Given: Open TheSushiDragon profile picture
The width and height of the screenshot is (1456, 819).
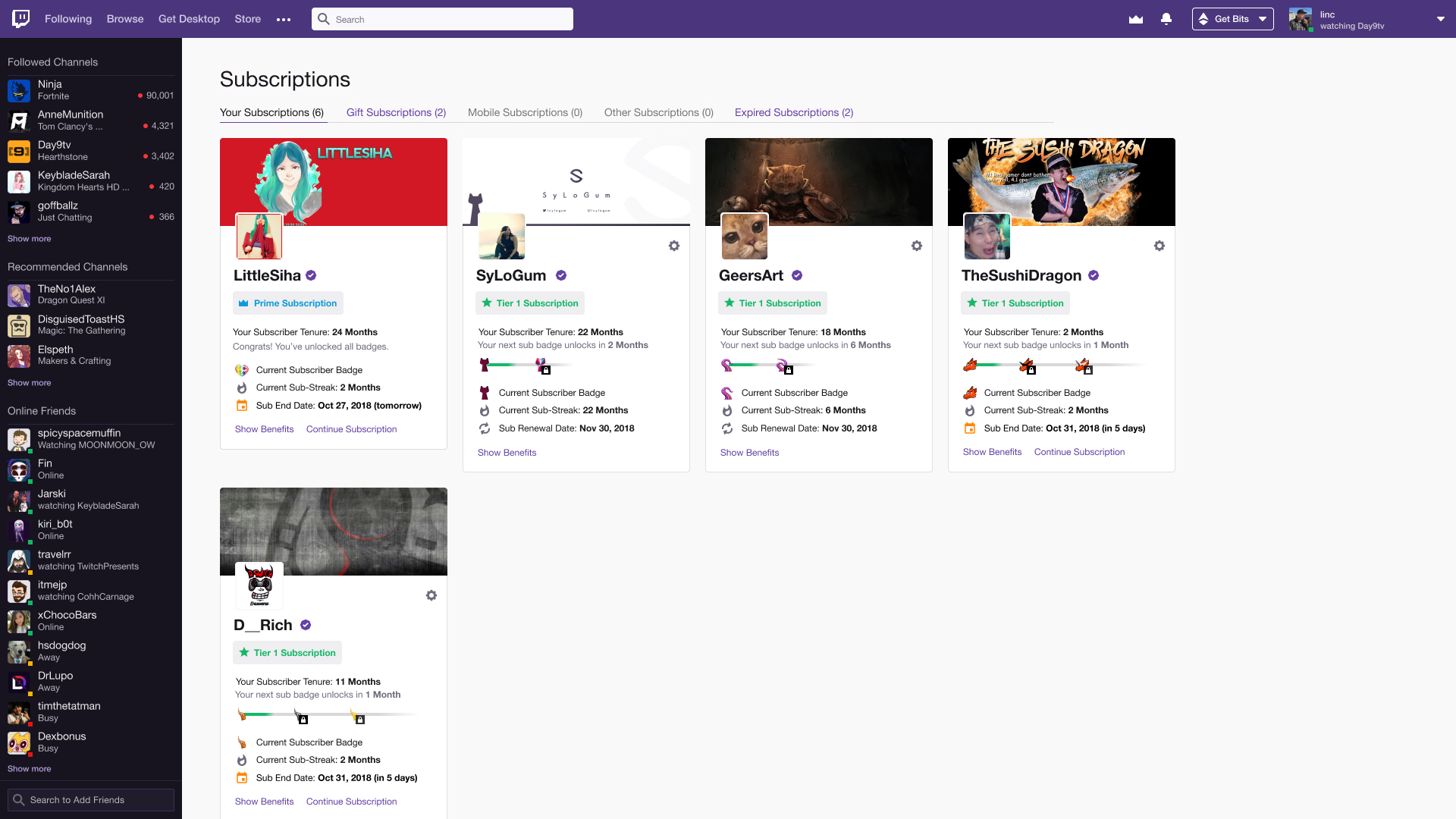Looking at the screenshot, I should [987, 237].
